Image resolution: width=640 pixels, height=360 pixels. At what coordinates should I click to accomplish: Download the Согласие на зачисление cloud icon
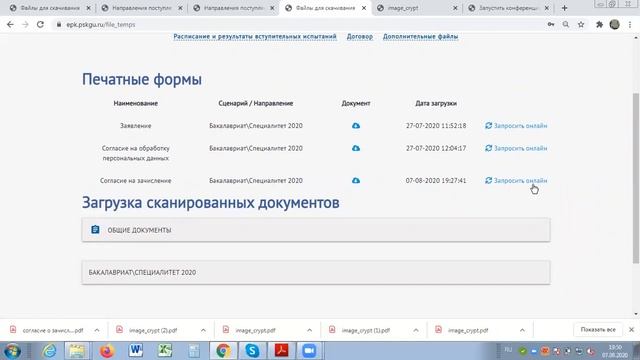click(x=356, y=180)
